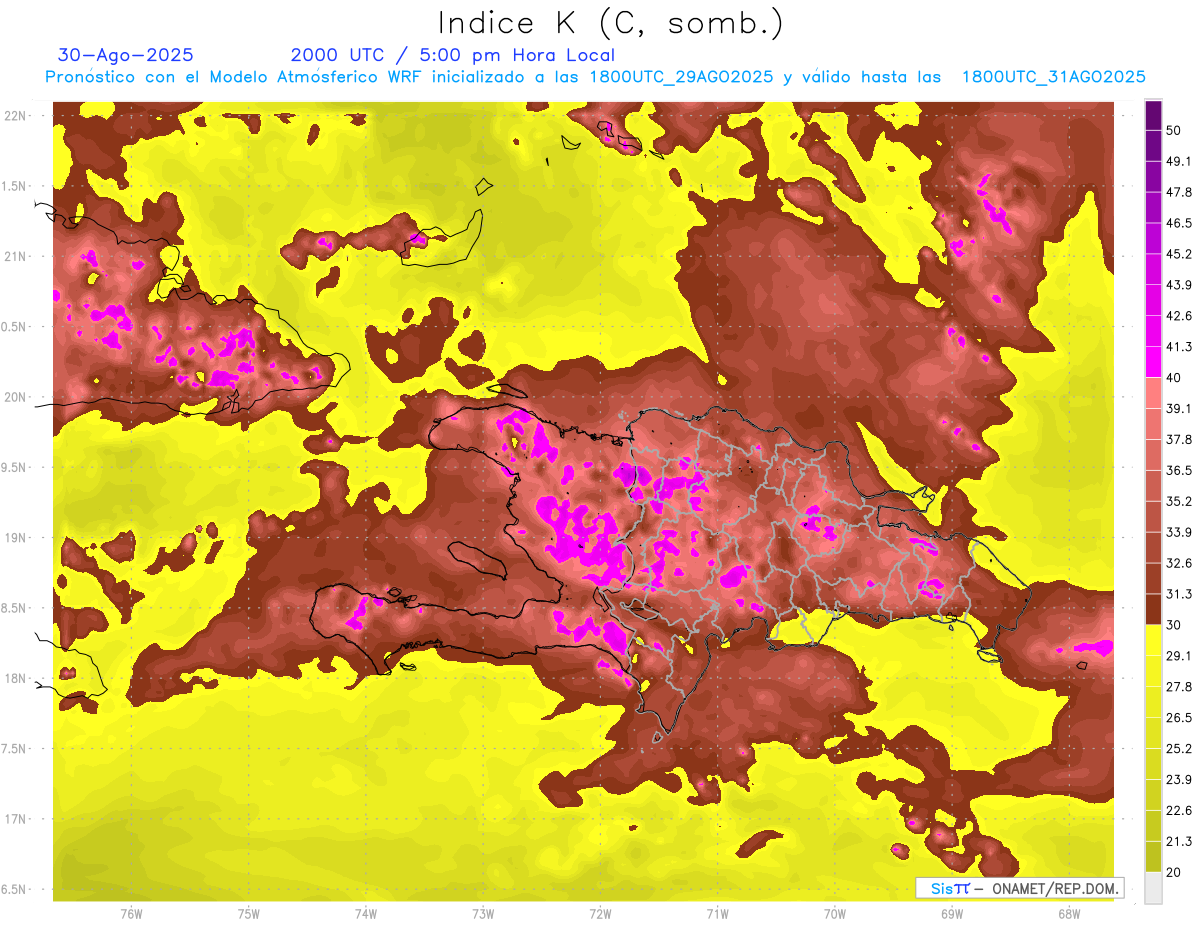Click the 68W longitude axis label
1200x927 pixels.
1069,913
